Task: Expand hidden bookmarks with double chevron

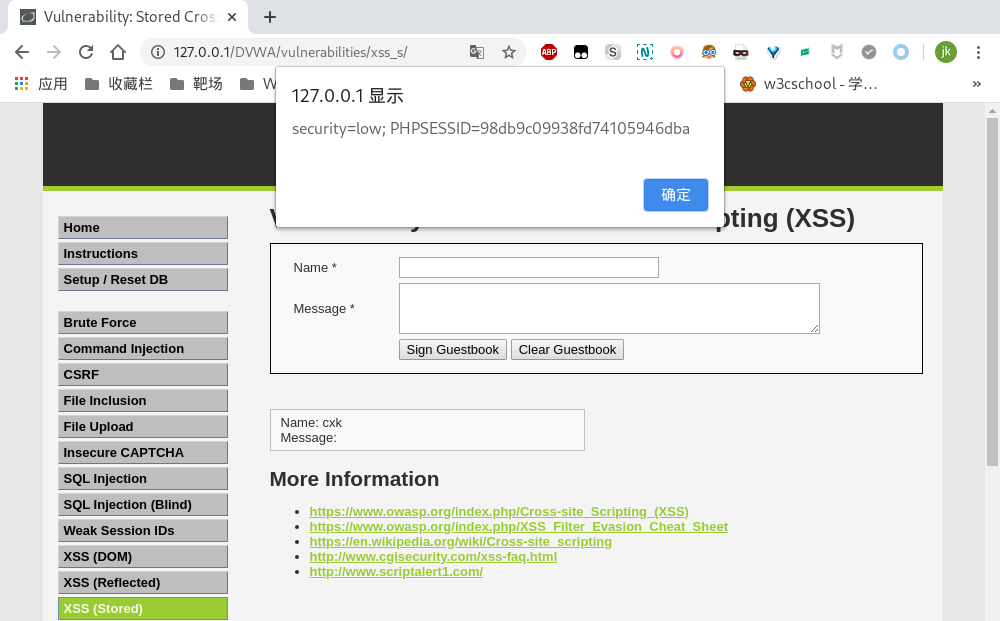Action: pos(976,84)
